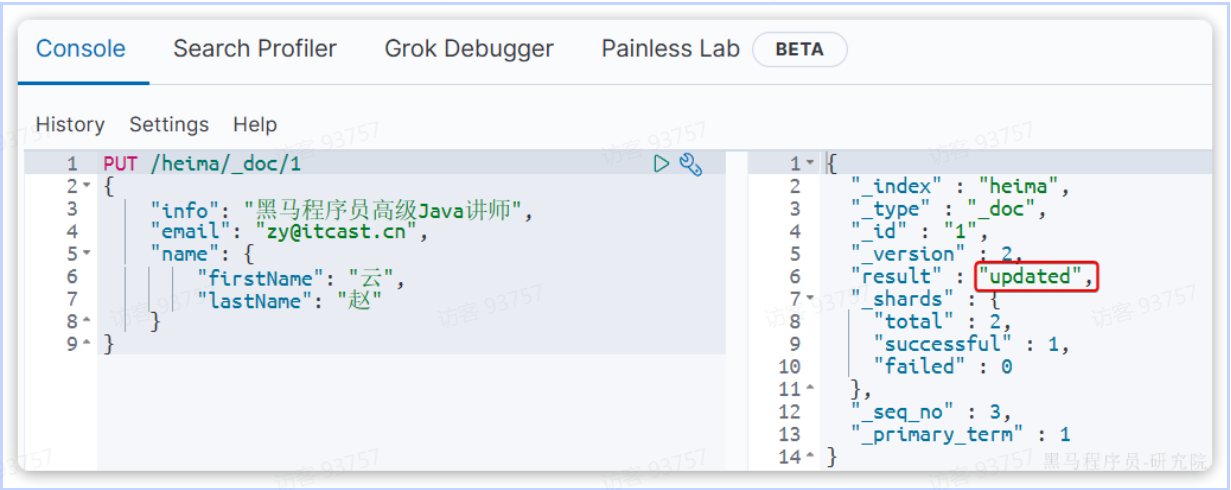Click the "lastName" line in request

(290, 299)
